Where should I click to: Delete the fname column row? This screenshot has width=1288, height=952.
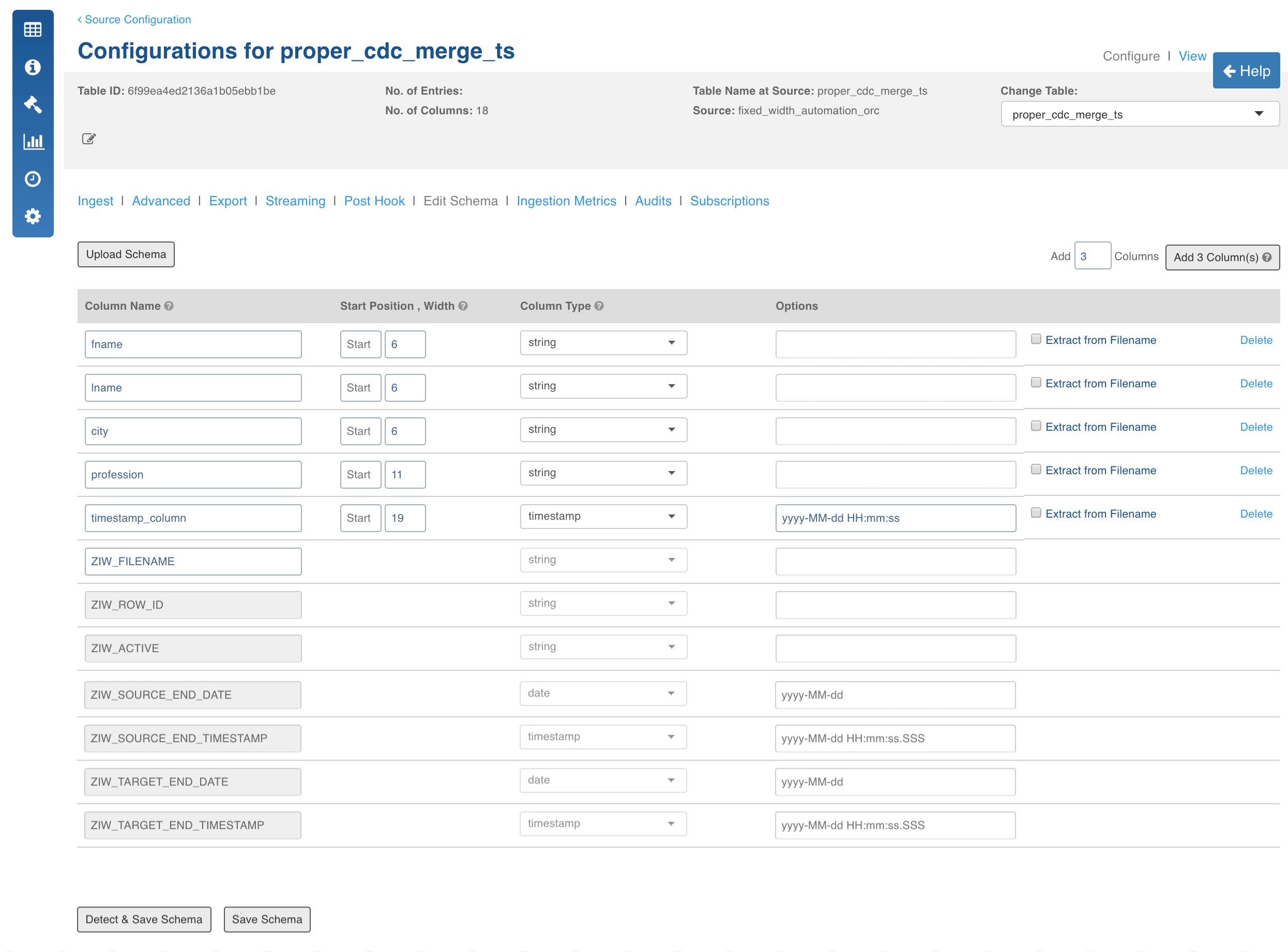pyautogui.click(x=1256, y=340)
